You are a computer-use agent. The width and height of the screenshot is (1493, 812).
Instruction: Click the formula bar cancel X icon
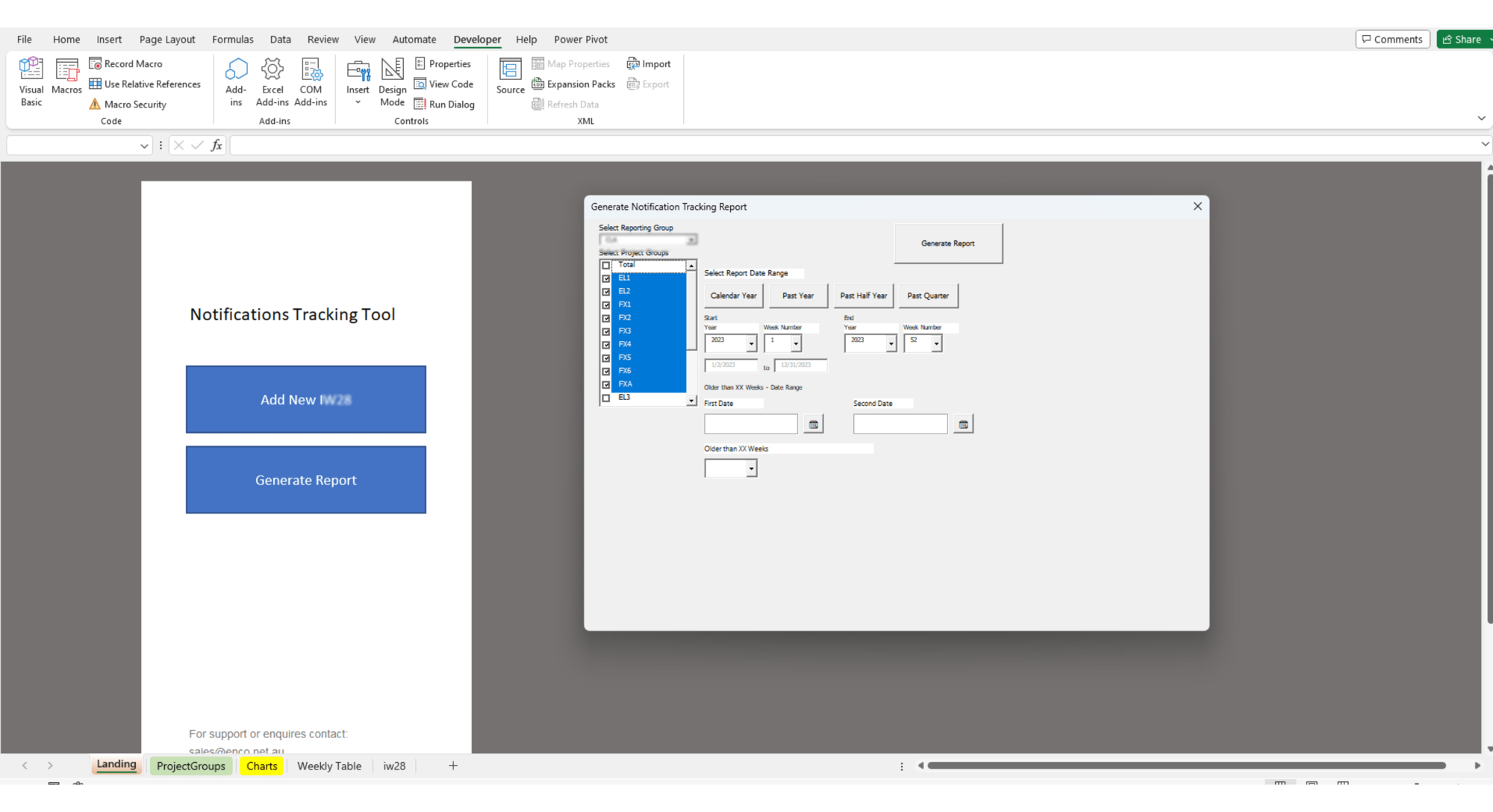pyautogui.click(x=178, y=146)
